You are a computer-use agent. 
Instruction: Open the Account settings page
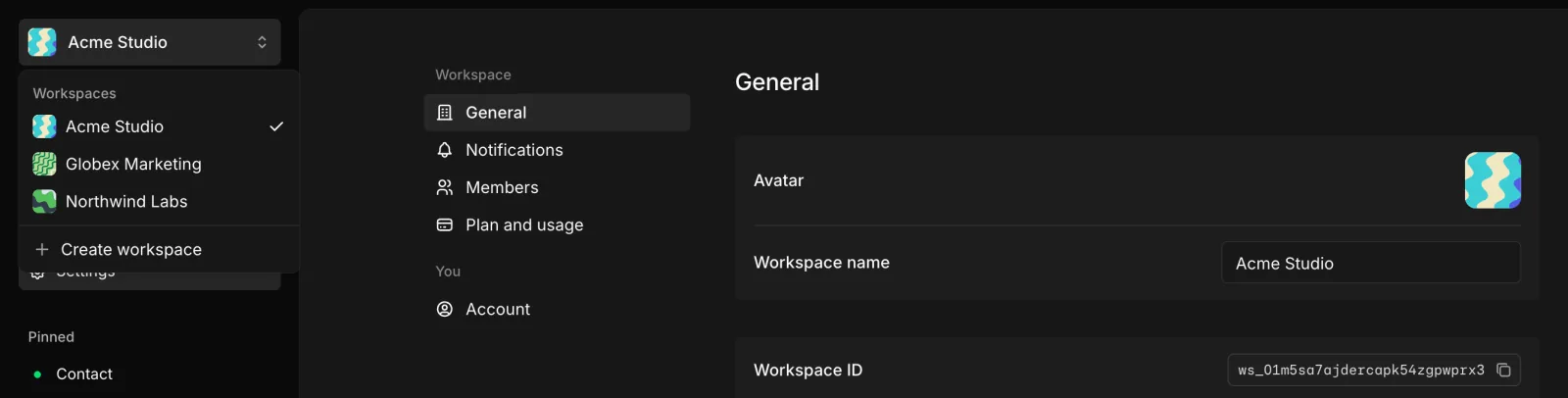point(557,309)
